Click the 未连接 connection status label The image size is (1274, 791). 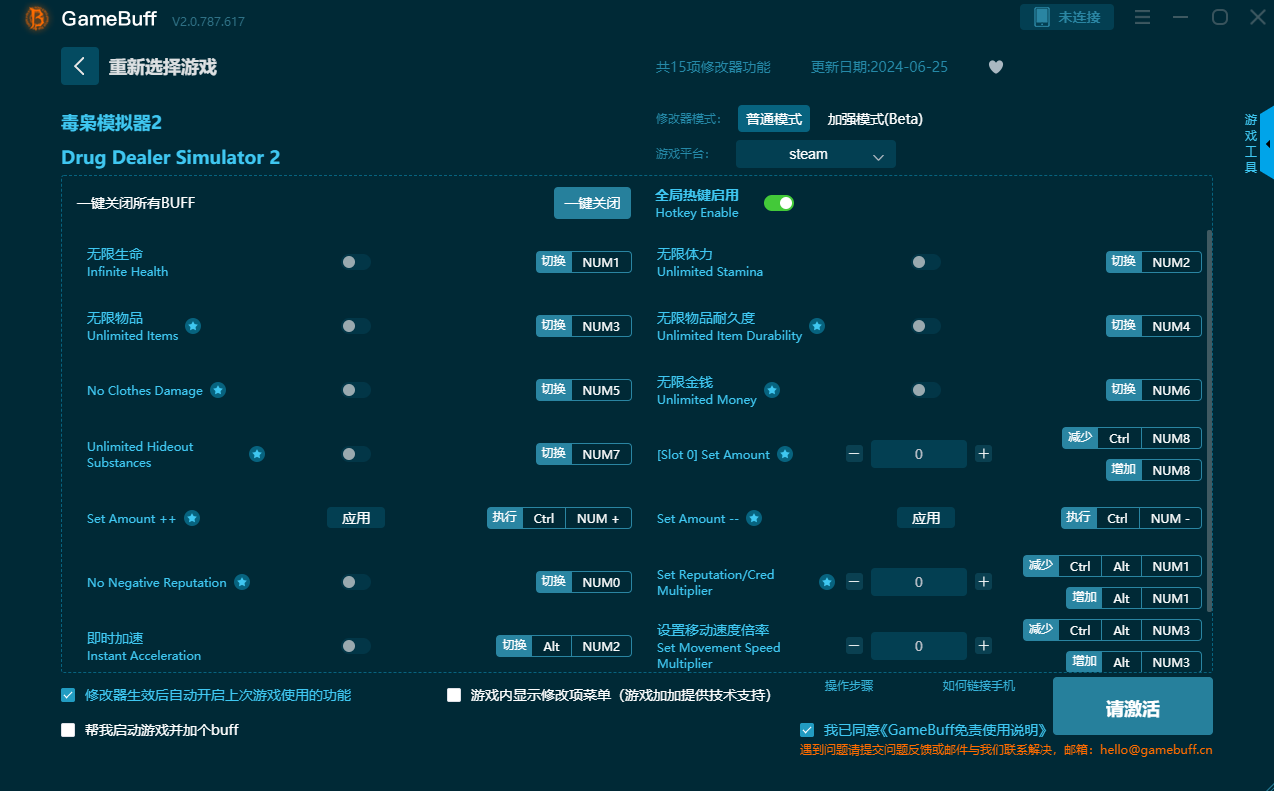click(x=1079, y=17)
